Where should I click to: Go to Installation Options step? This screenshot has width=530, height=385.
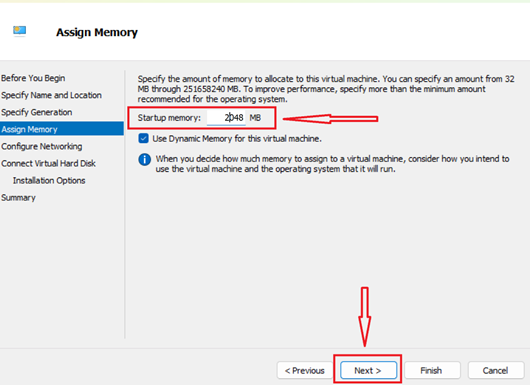[x=49, y=181]
